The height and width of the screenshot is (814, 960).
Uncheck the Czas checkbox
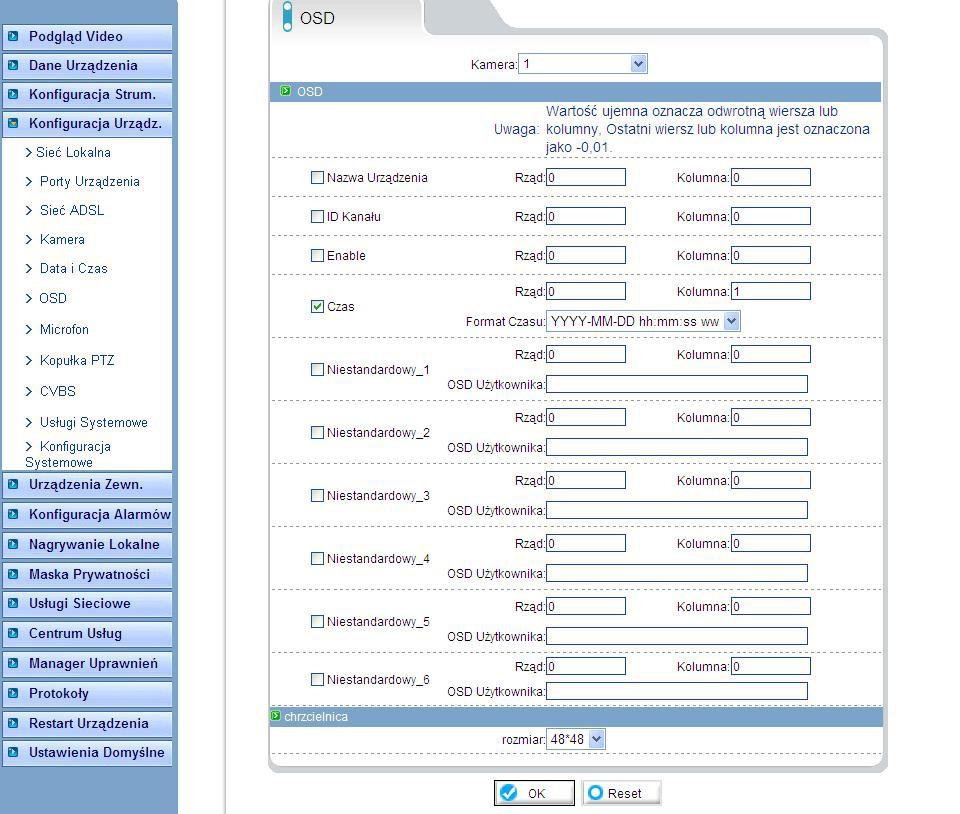point(317,306)
